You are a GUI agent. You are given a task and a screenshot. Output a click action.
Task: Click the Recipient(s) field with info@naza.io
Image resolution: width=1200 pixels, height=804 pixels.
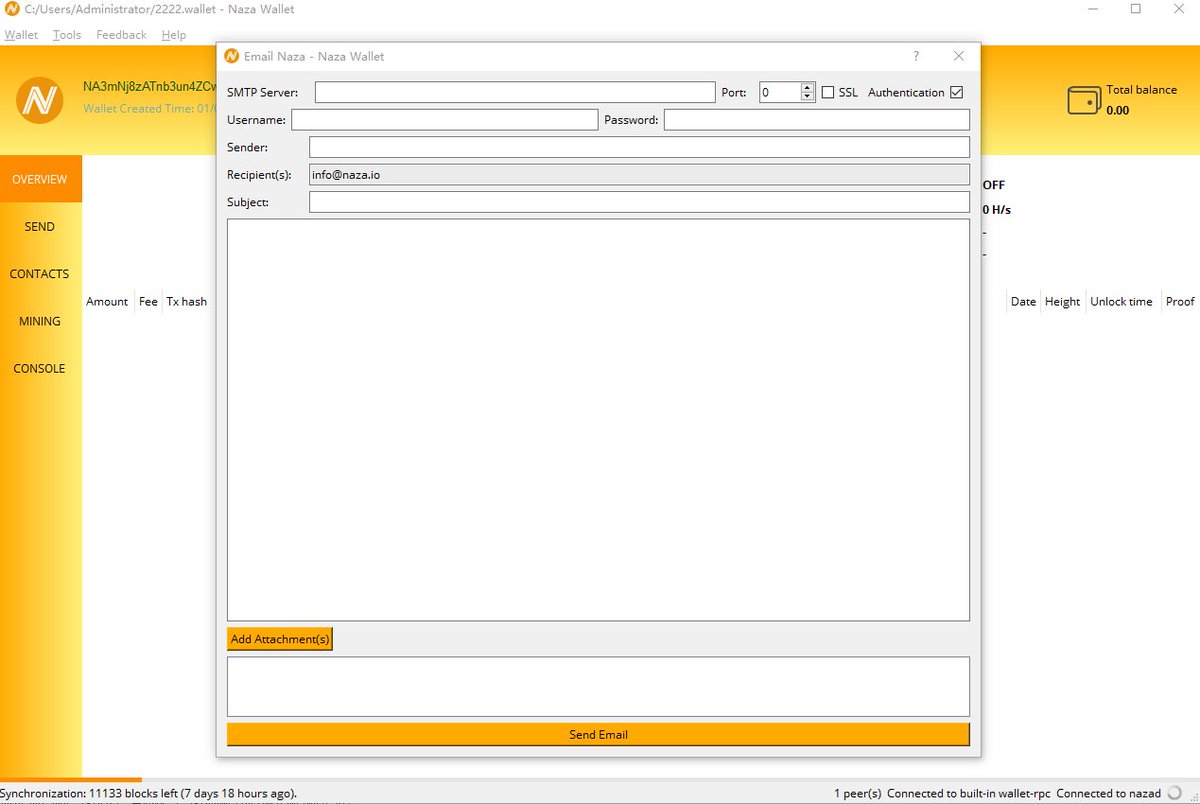click(x=639, y=175)
